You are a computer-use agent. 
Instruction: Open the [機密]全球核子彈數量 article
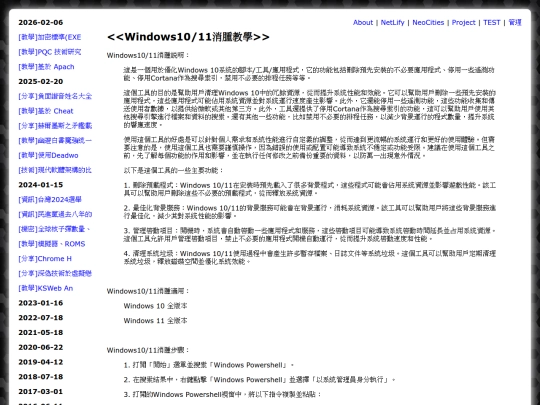click(x=54, y=229)
